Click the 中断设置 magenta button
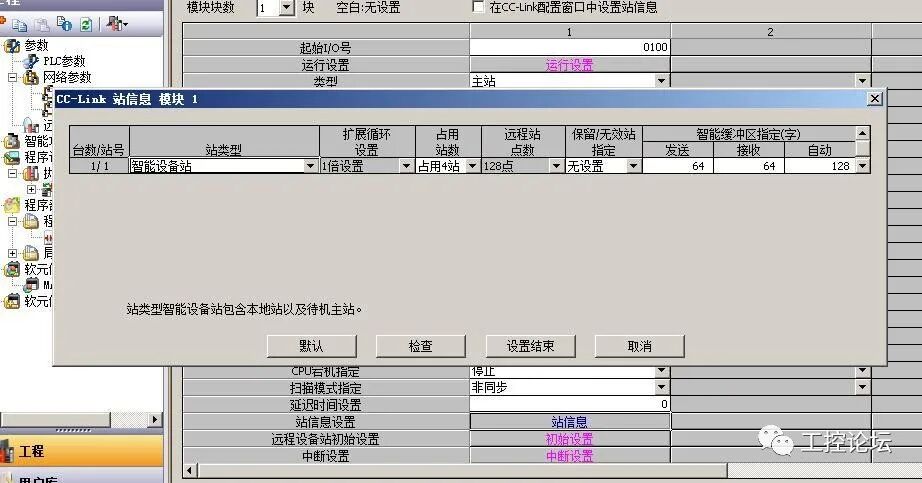Image resolution: width=922 pixels, height=483 pixels. tap(570, 456)
